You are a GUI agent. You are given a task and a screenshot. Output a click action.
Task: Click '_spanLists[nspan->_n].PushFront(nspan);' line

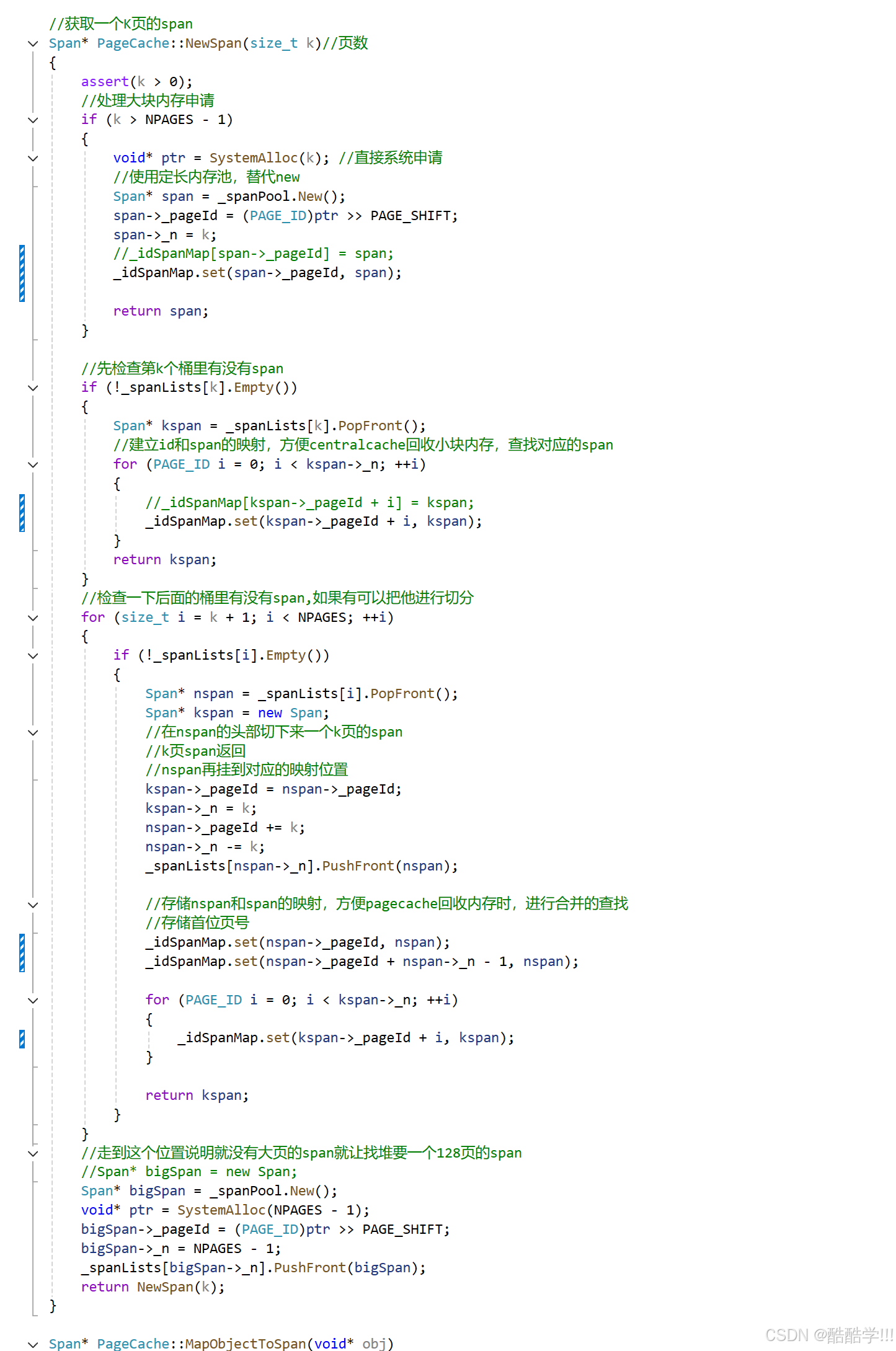point(302,866)
